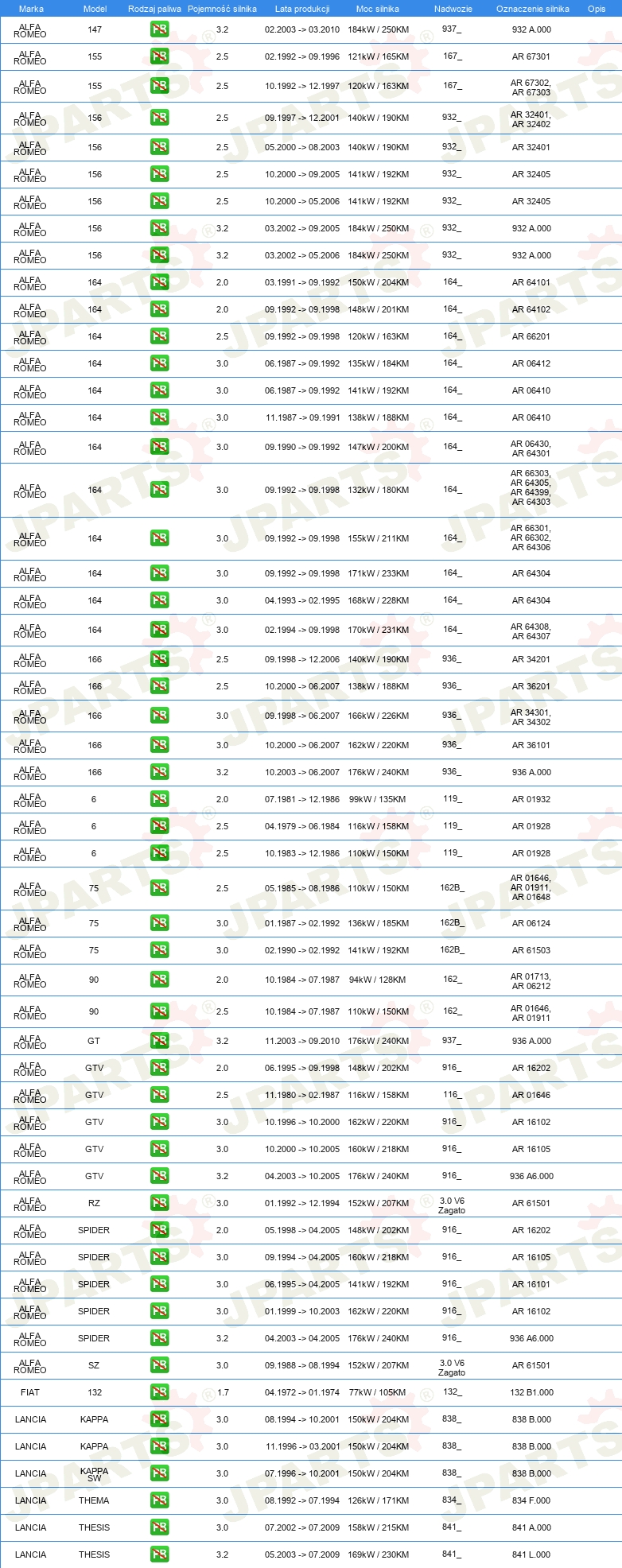622x1568 pixels.
Task: Click the fuel icon in the AR 01932 row
Action: click(x=159, y=799)
